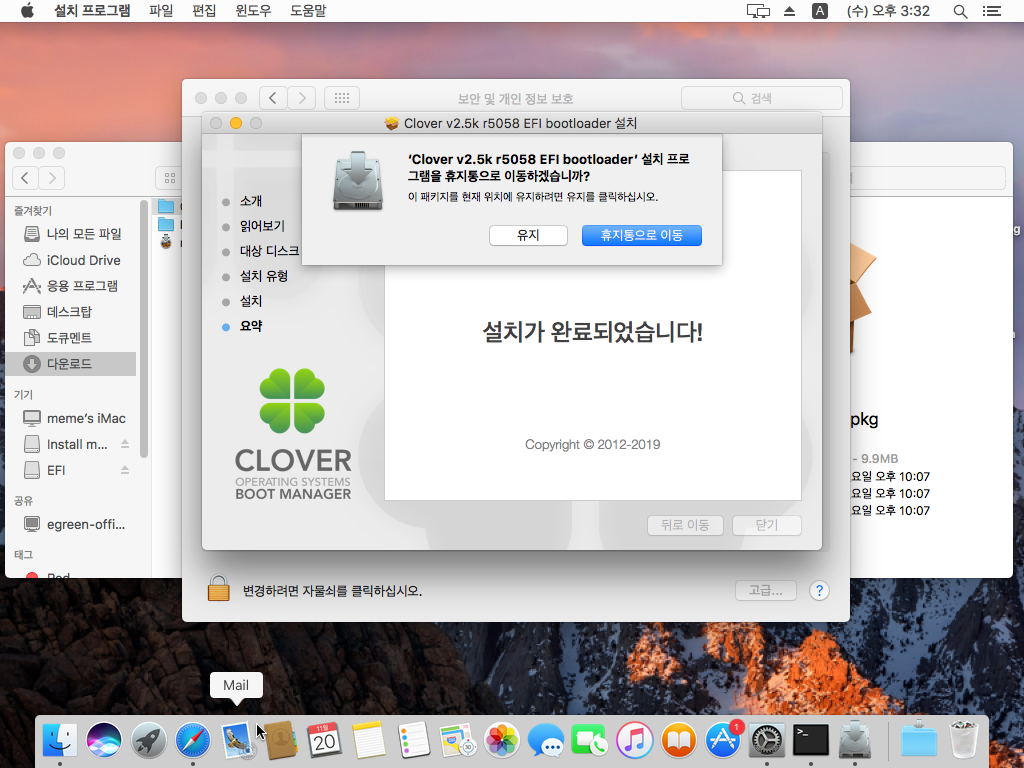Image resolution: width=1024 pixels, height=768 pixels.
Task: Open Safari compass icon in Dock
Action: click(x=193, y=741)
